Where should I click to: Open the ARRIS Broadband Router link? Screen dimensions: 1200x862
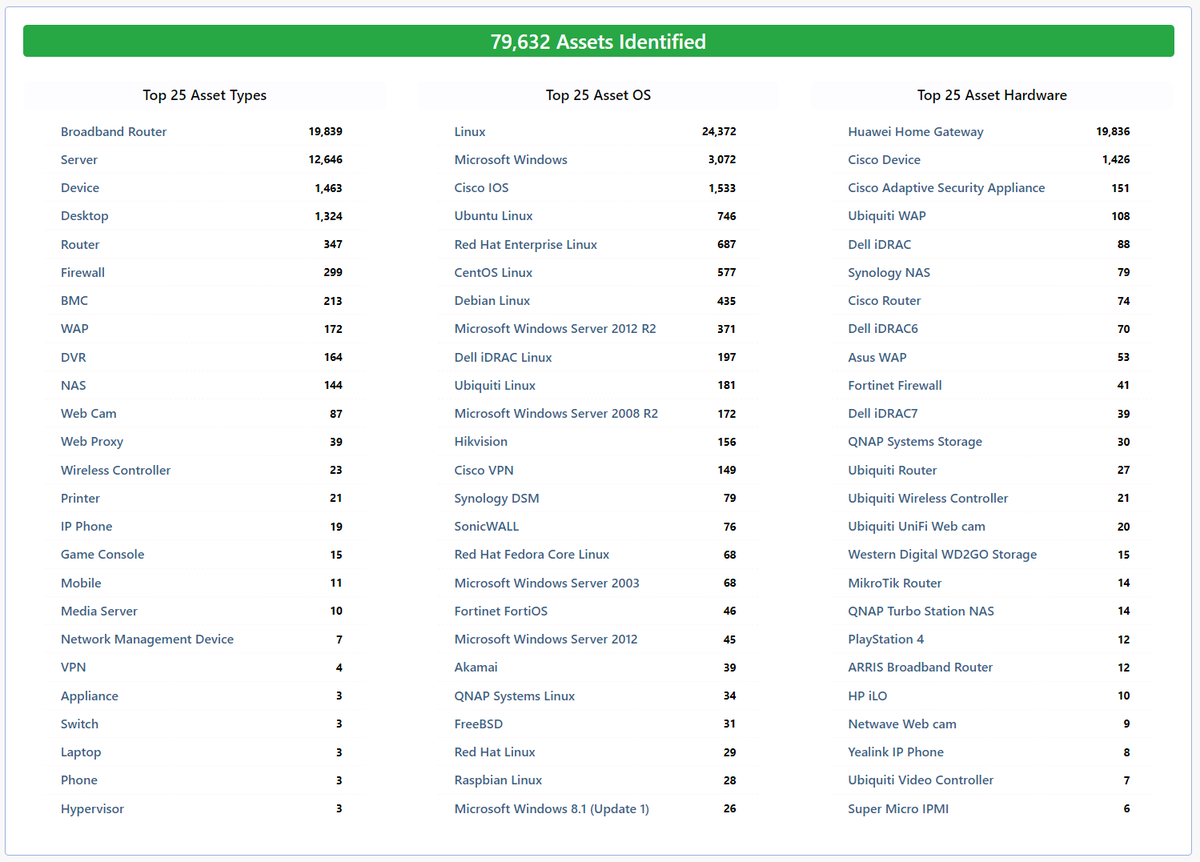click(921, 667)
